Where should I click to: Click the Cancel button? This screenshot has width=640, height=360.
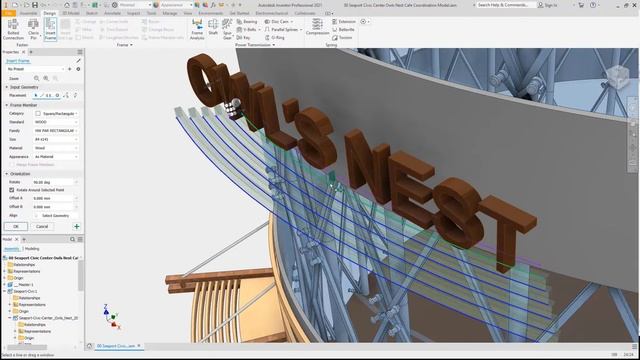tap(42, 227)
